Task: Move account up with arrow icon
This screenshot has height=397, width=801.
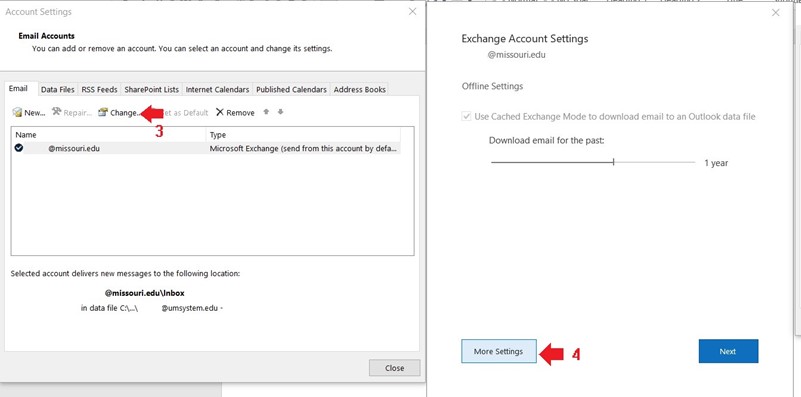Action: click(266, 112)
